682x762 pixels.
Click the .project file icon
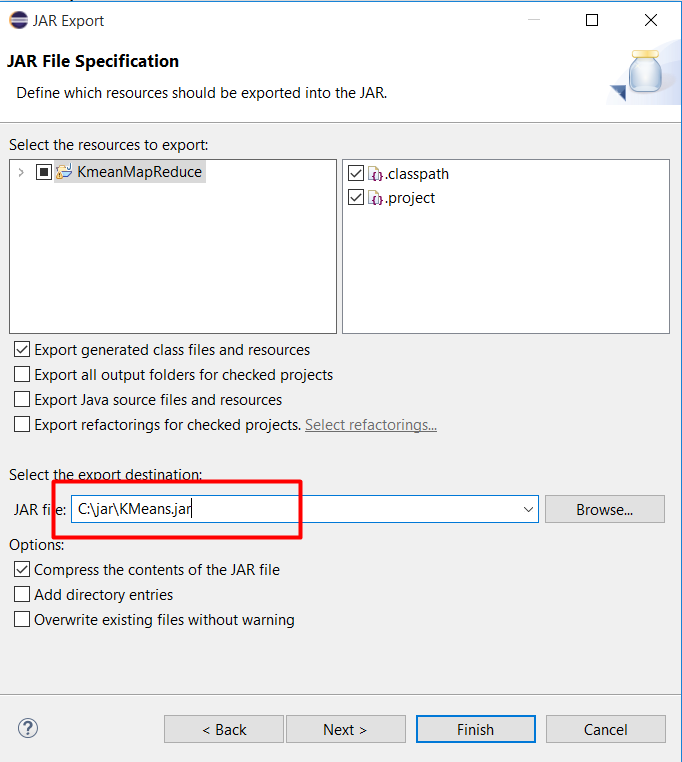coord(376,198)
